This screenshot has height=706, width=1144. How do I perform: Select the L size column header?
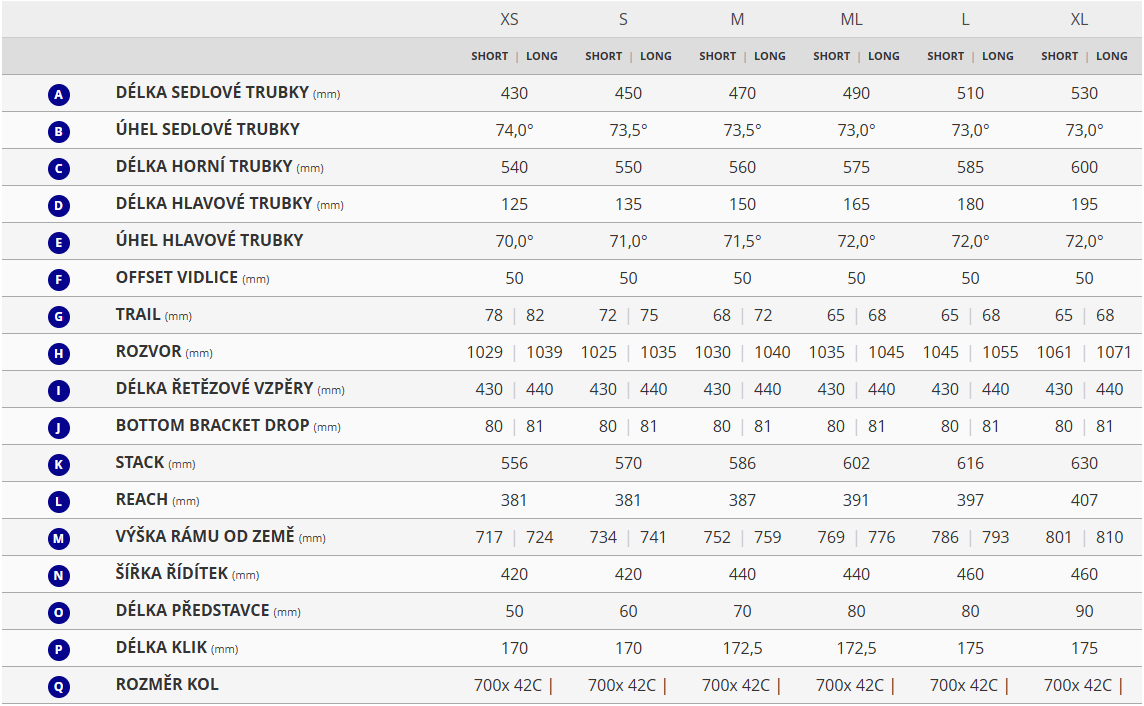pos(965,20)
